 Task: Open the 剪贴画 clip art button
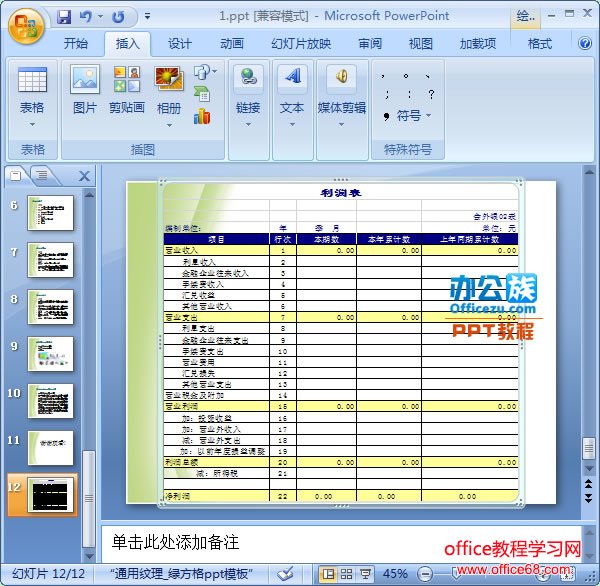click(x=127, y=90)
